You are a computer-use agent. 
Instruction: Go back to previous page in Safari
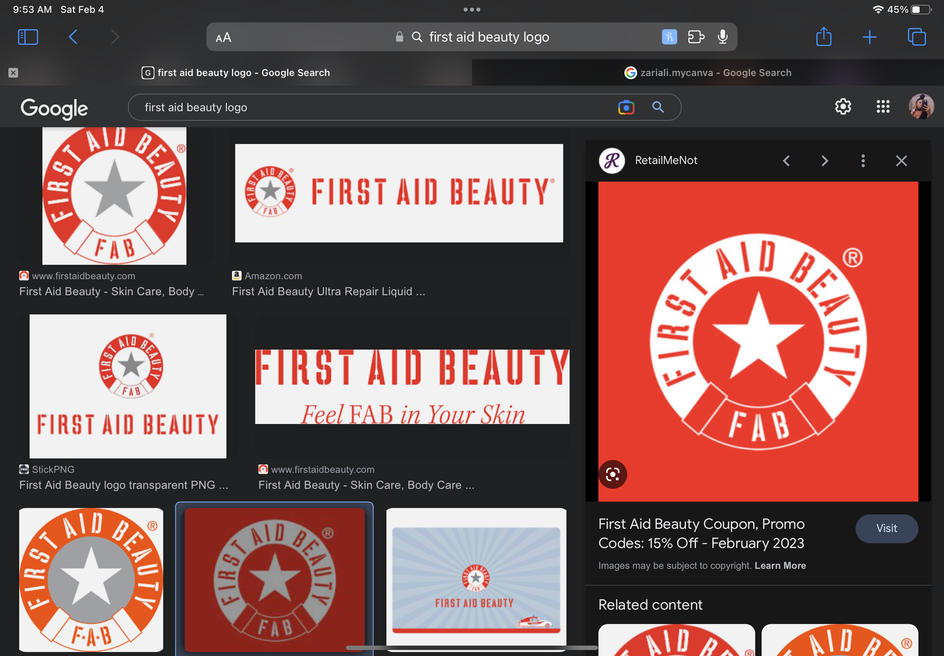pyautogui.click(x=73, y=37)
